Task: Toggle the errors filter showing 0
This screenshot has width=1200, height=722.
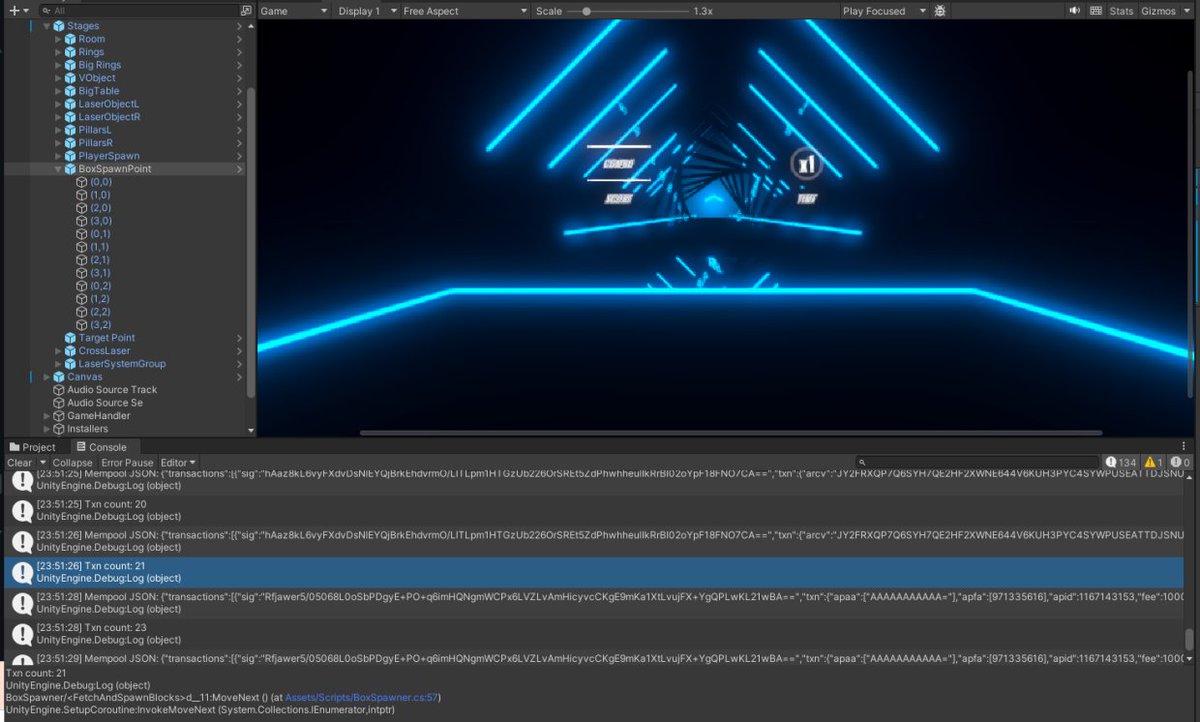Action: pyautogui.click(x=1180, y=463)
